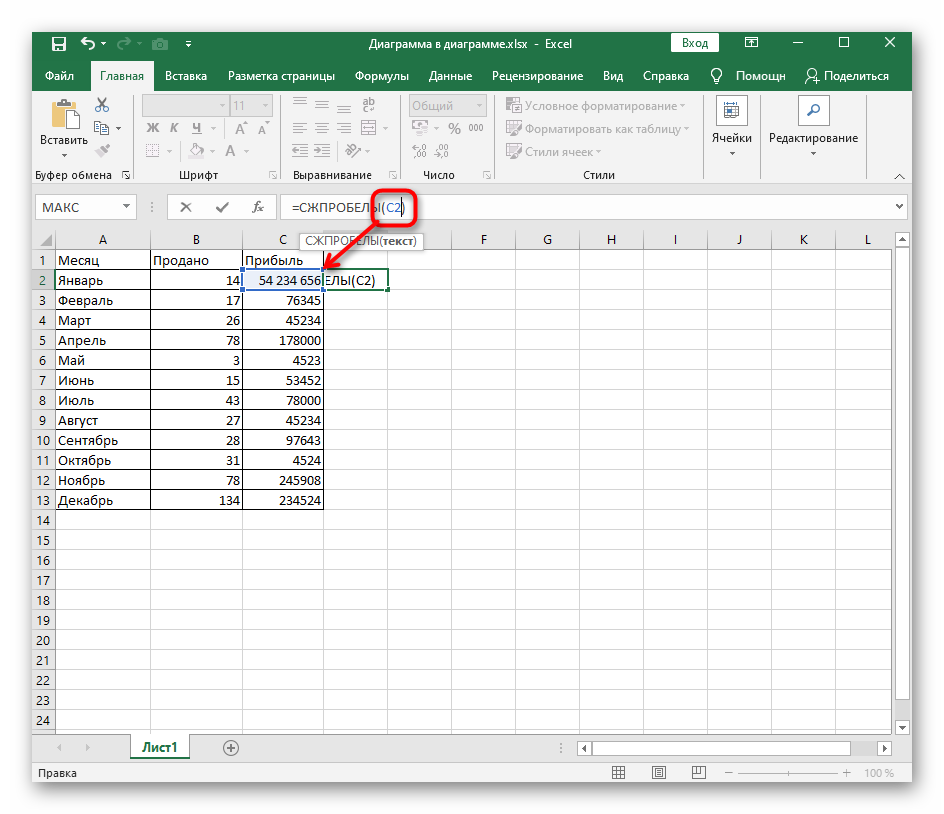Click the Поделиться share button
The width and height of the screenshot is (944, 814).
[x=847, y=76]
